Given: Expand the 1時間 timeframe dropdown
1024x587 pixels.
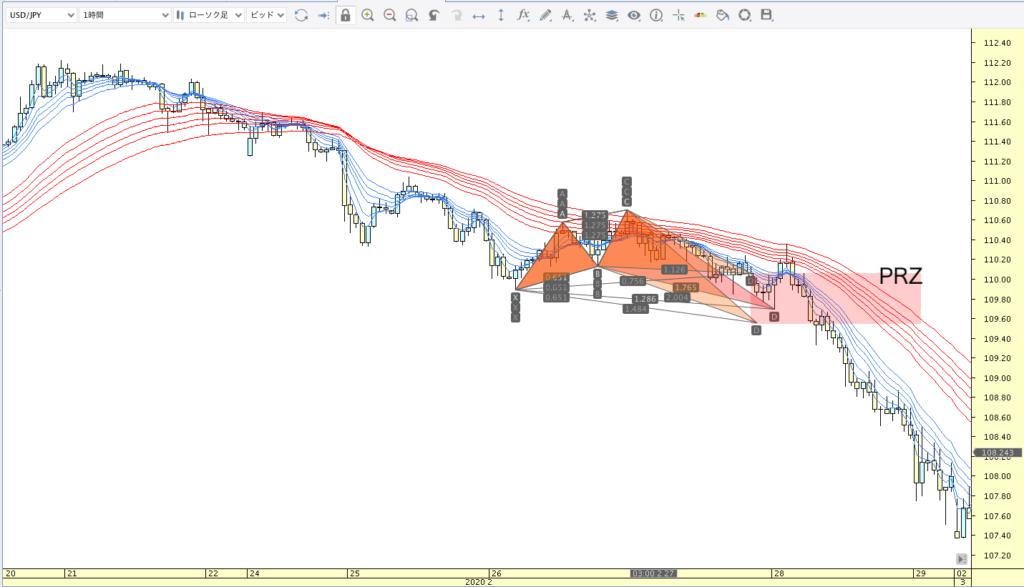Looking at the screenshot, I should tap(124, 15).
